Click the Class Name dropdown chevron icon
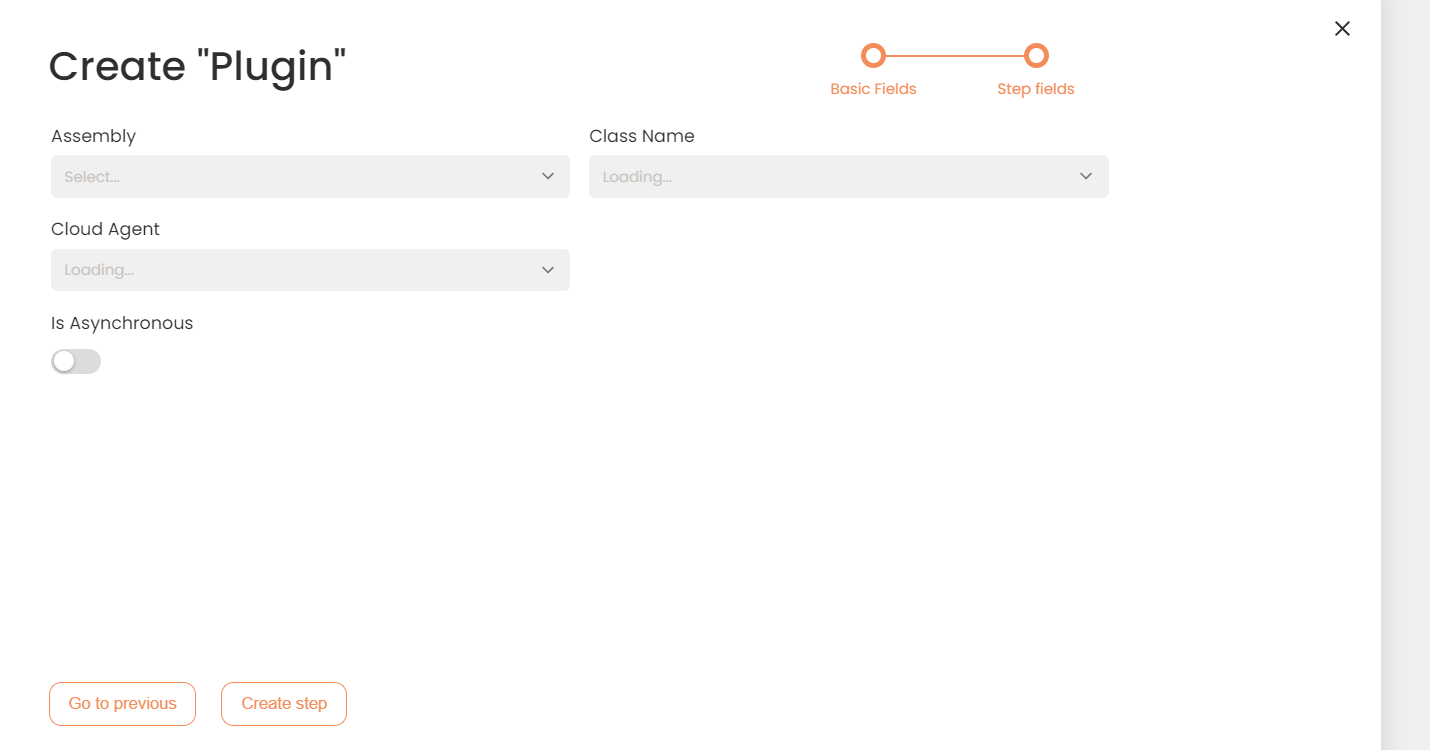The height and width of the screenshot is (750, 1430). click(x=1085, y=176)
